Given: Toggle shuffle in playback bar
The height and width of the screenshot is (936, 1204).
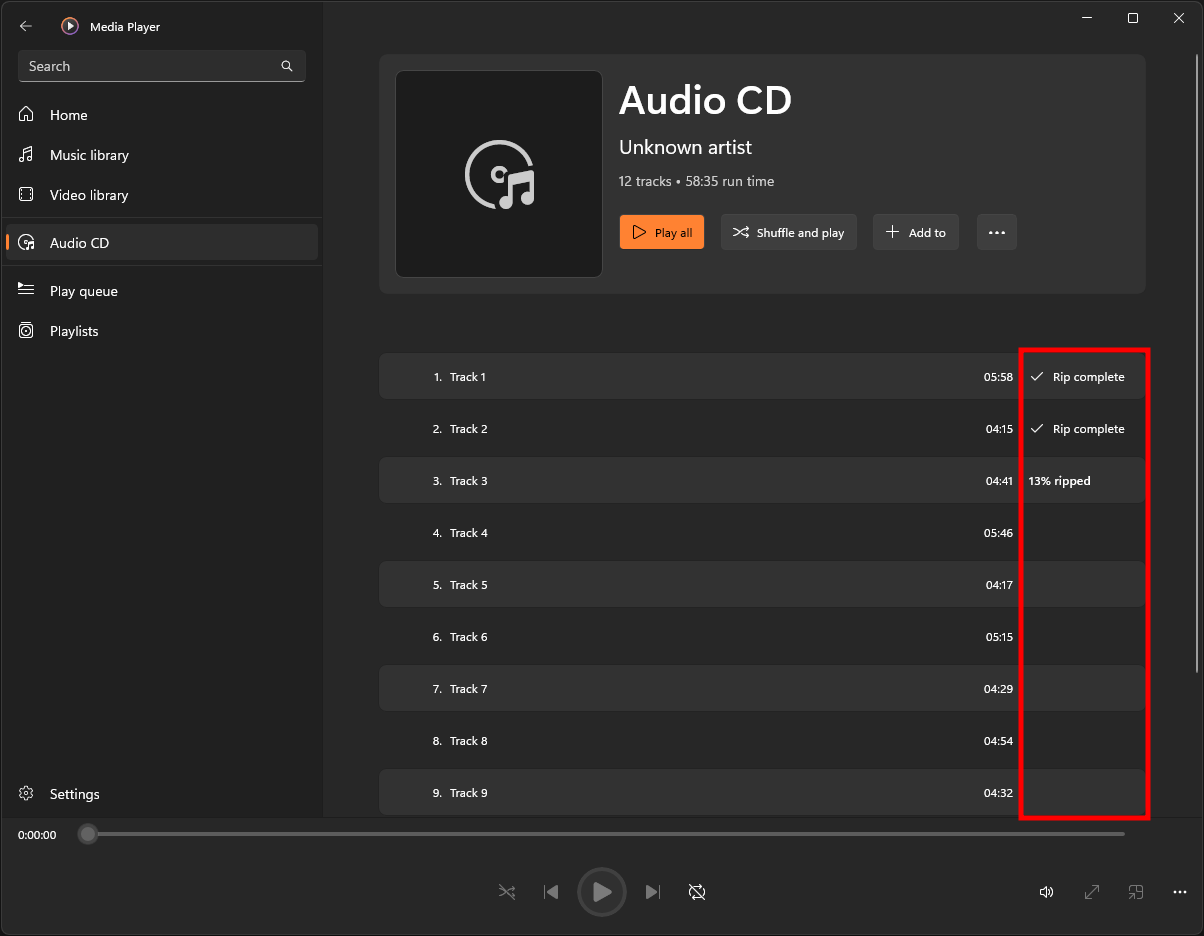Looking at the screenshot, I should (507, 892).
